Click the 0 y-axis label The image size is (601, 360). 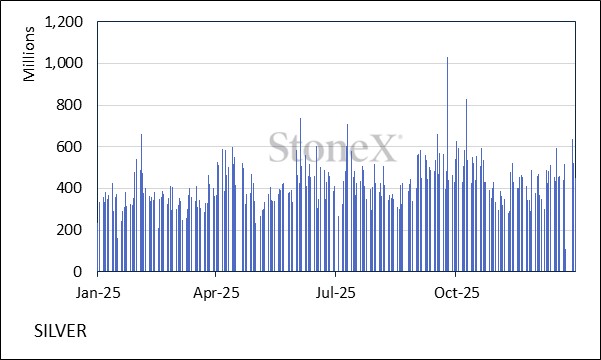[78, 272]
